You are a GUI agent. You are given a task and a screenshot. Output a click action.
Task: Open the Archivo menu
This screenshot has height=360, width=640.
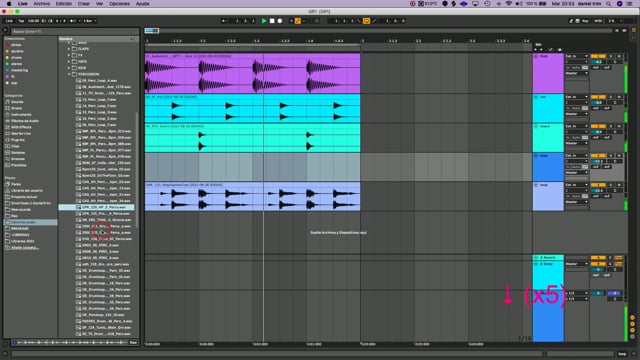click(42, 4)
